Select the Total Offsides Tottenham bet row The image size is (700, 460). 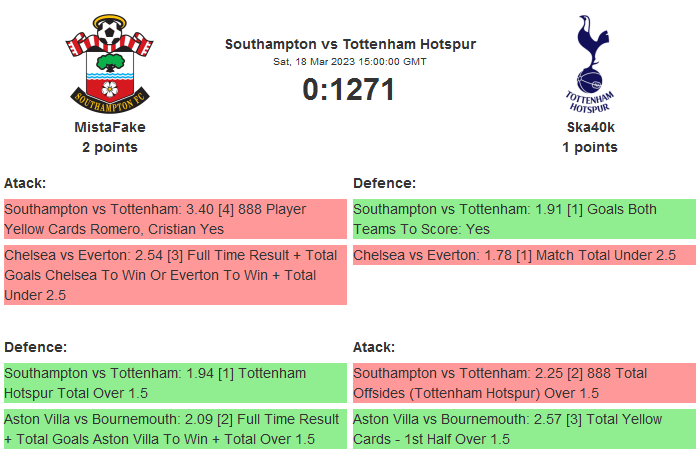tap(524, 383)
